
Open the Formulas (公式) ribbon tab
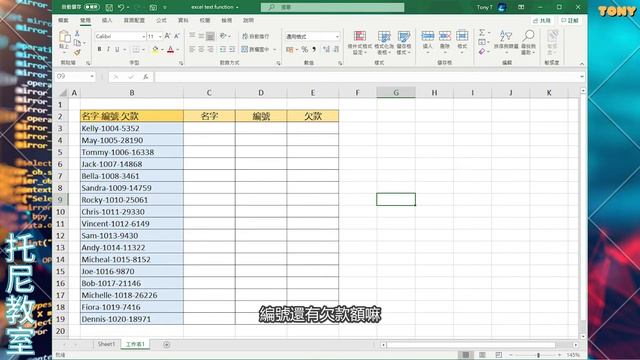(161, 20)
